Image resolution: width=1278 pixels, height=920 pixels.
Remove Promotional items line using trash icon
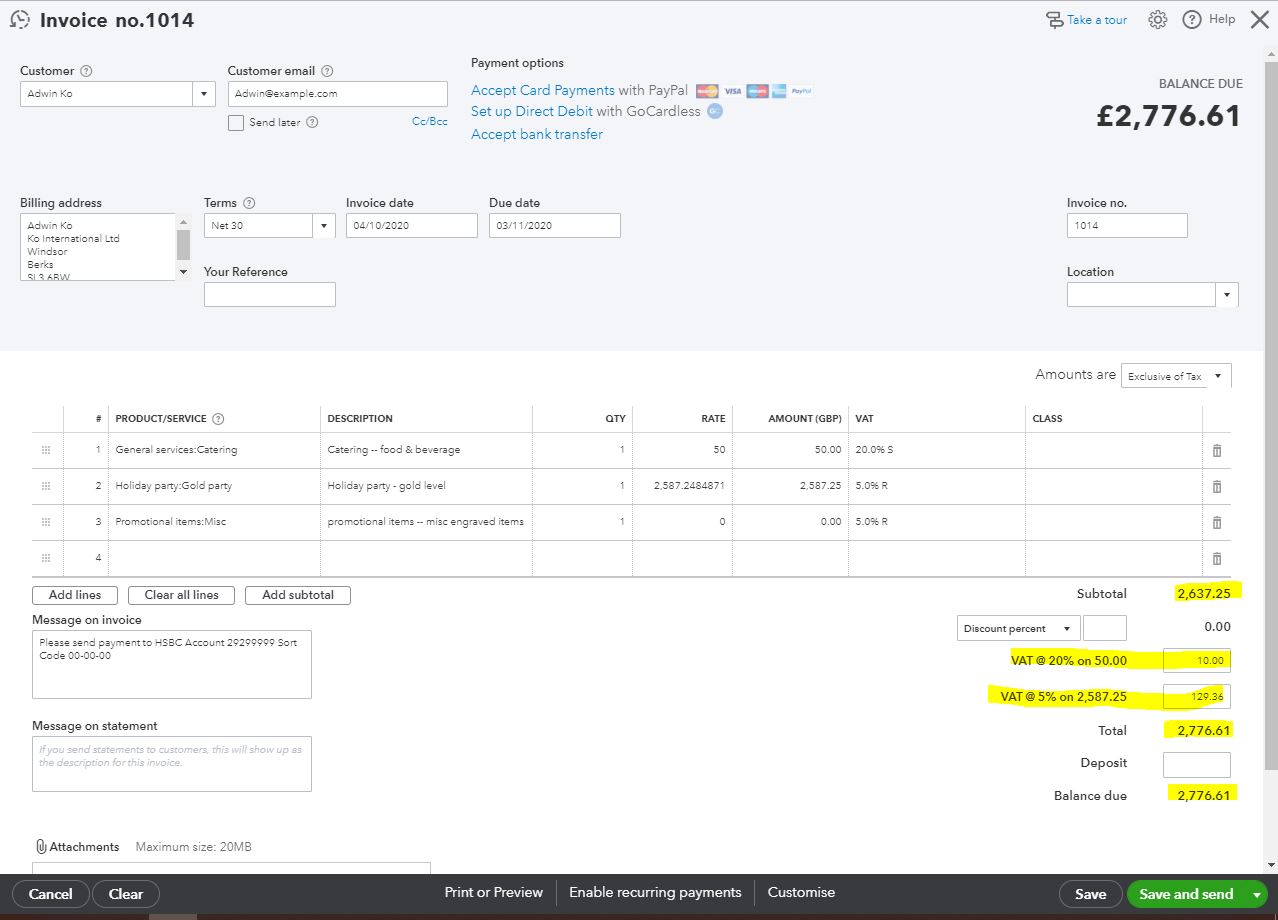[1217, 523]
